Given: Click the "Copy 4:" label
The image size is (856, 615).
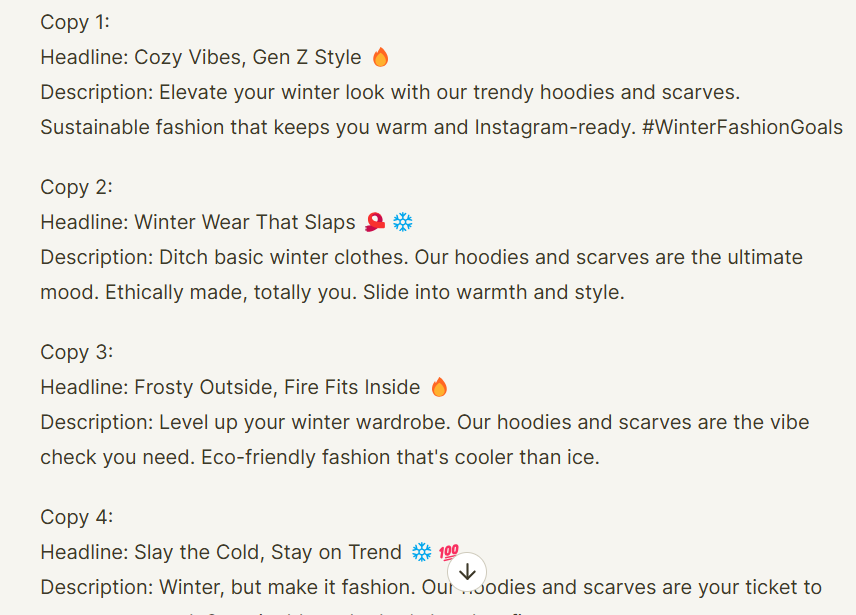Looking at the screenshot, I should (x=77, y=517).
